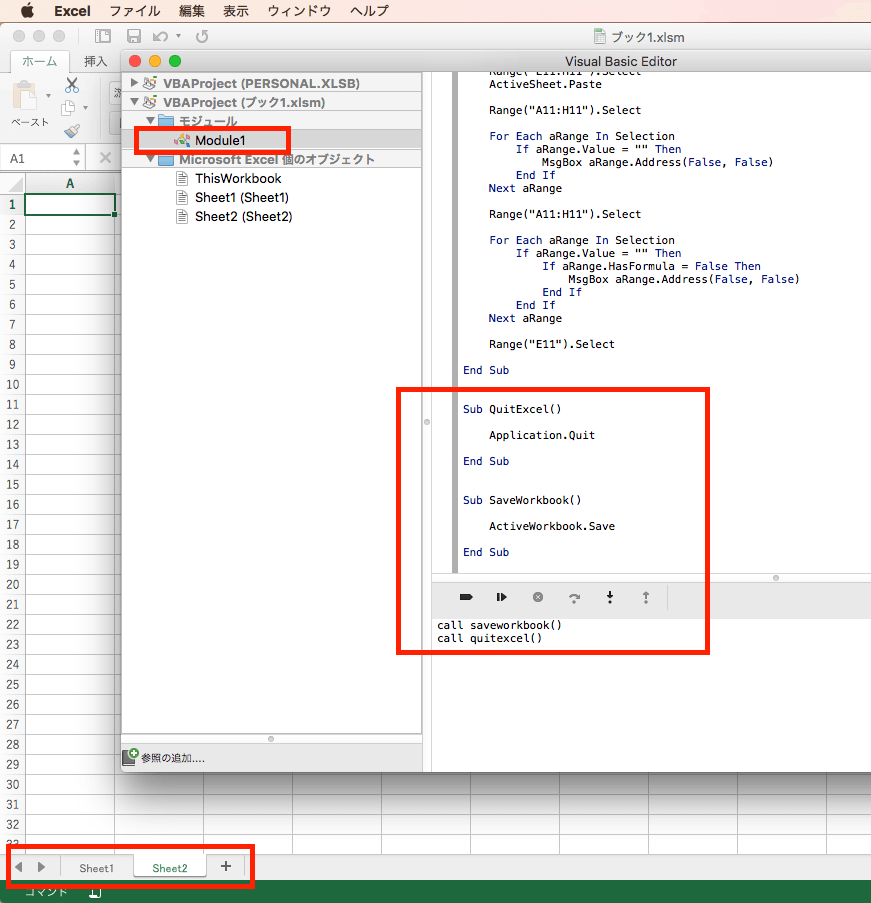Click the Undo arrow icon
This screenshot has height=903, width=871.
coord(160,37)
